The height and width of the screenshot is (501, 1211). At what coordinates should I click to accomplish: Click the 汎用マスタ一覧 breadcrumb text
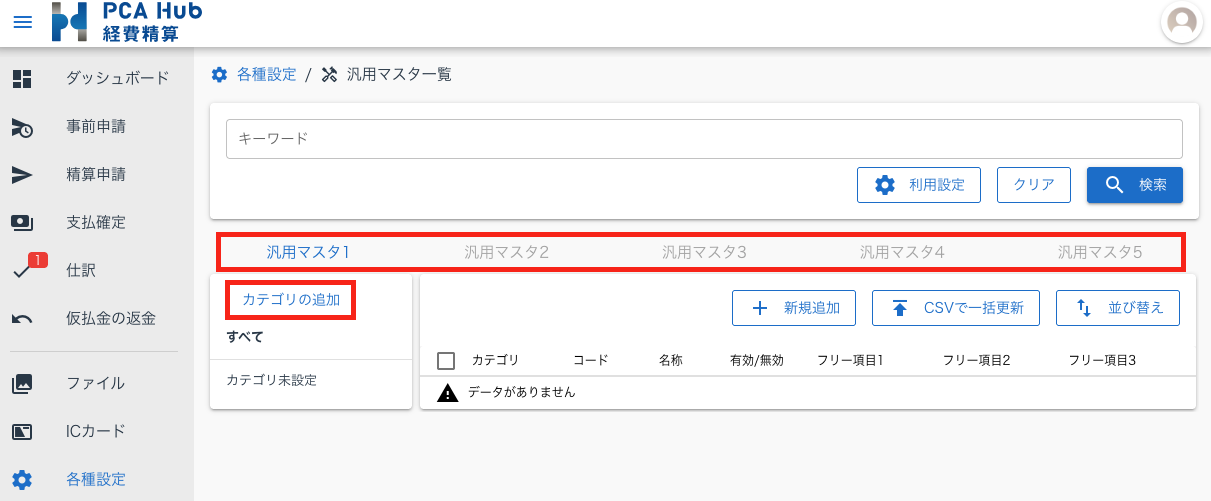pos(399,75)
